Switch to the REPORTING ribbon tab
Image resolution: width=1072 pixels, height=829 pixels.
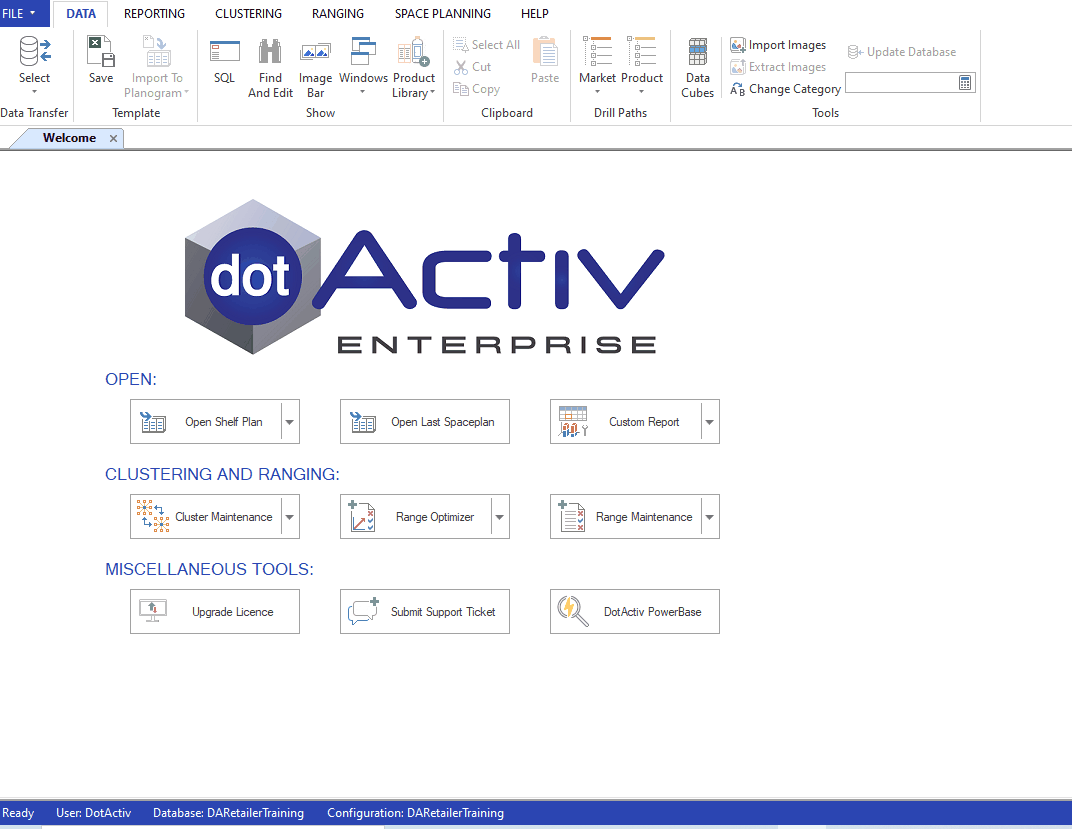155,14
